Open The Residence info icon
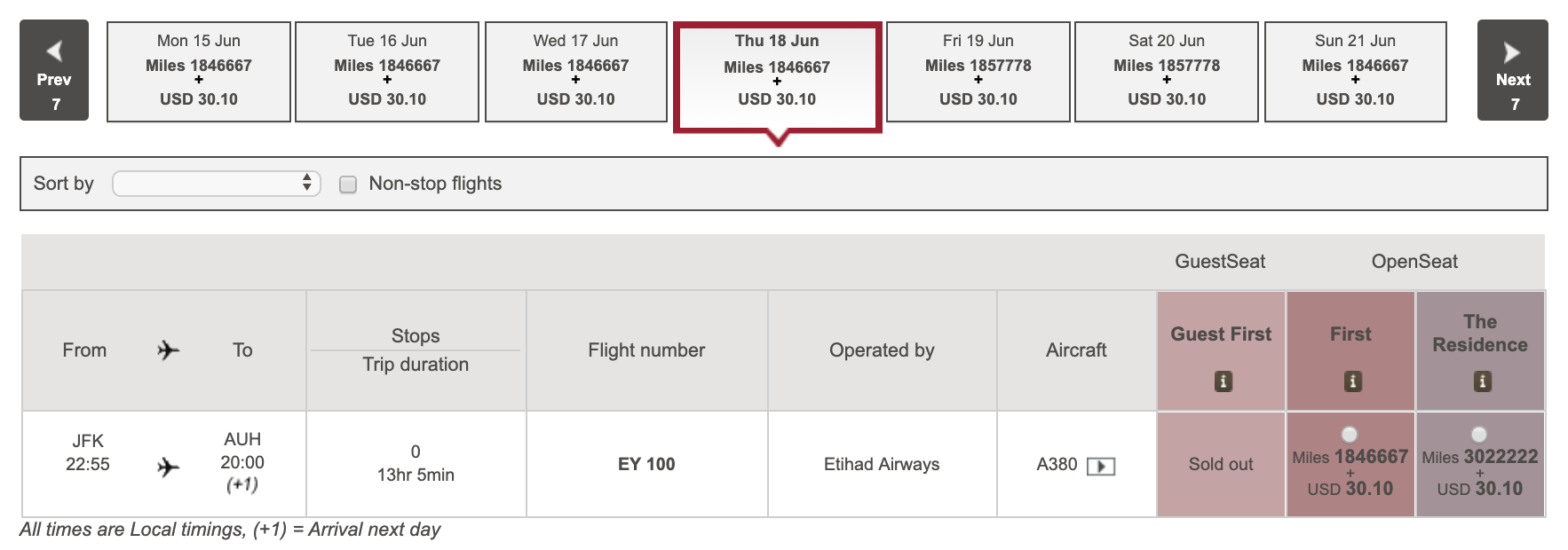 point(1482,381)
